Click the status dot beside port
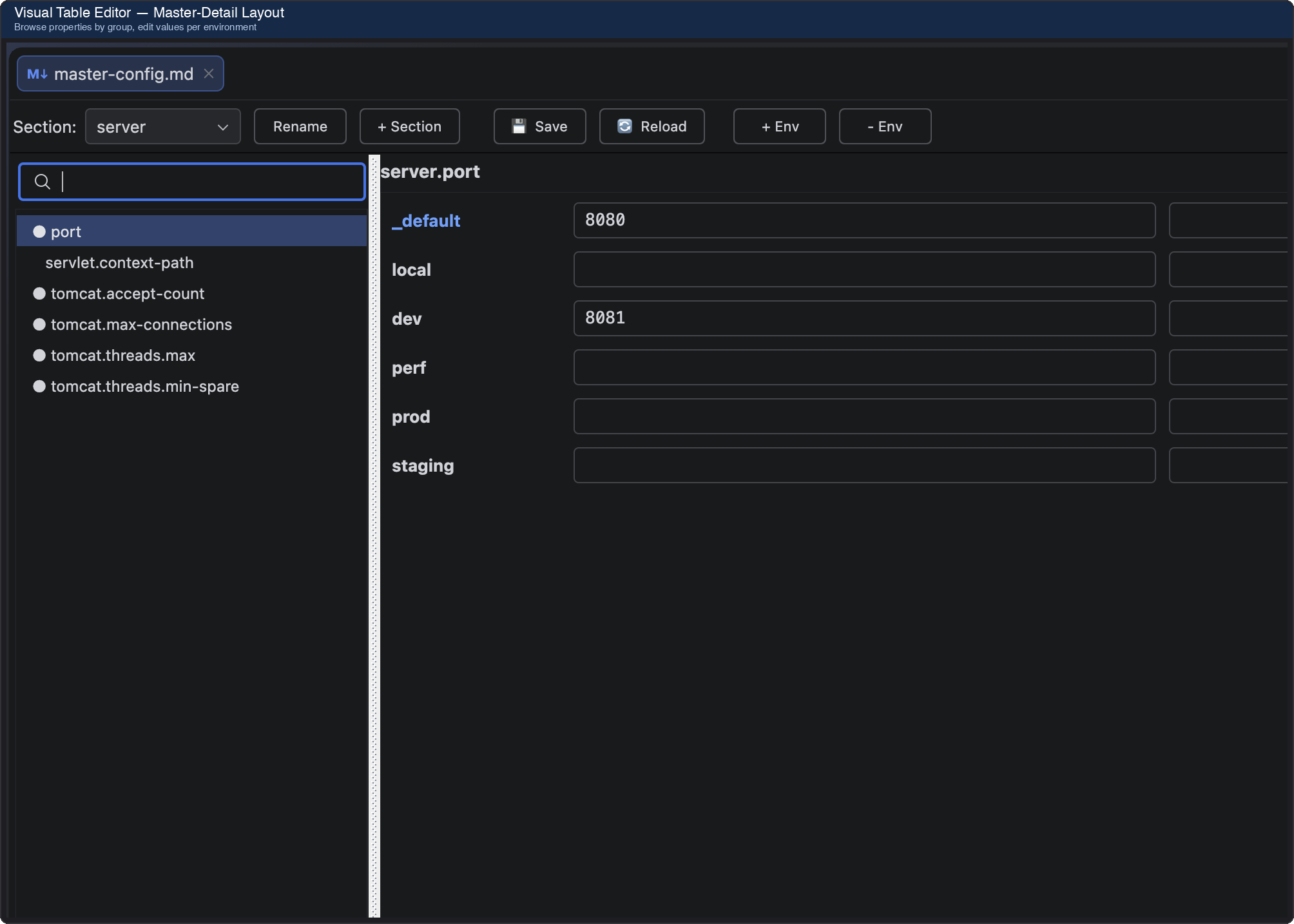Image resolution: width=1294 pixels, height=924 pixels. coord(39,231)
